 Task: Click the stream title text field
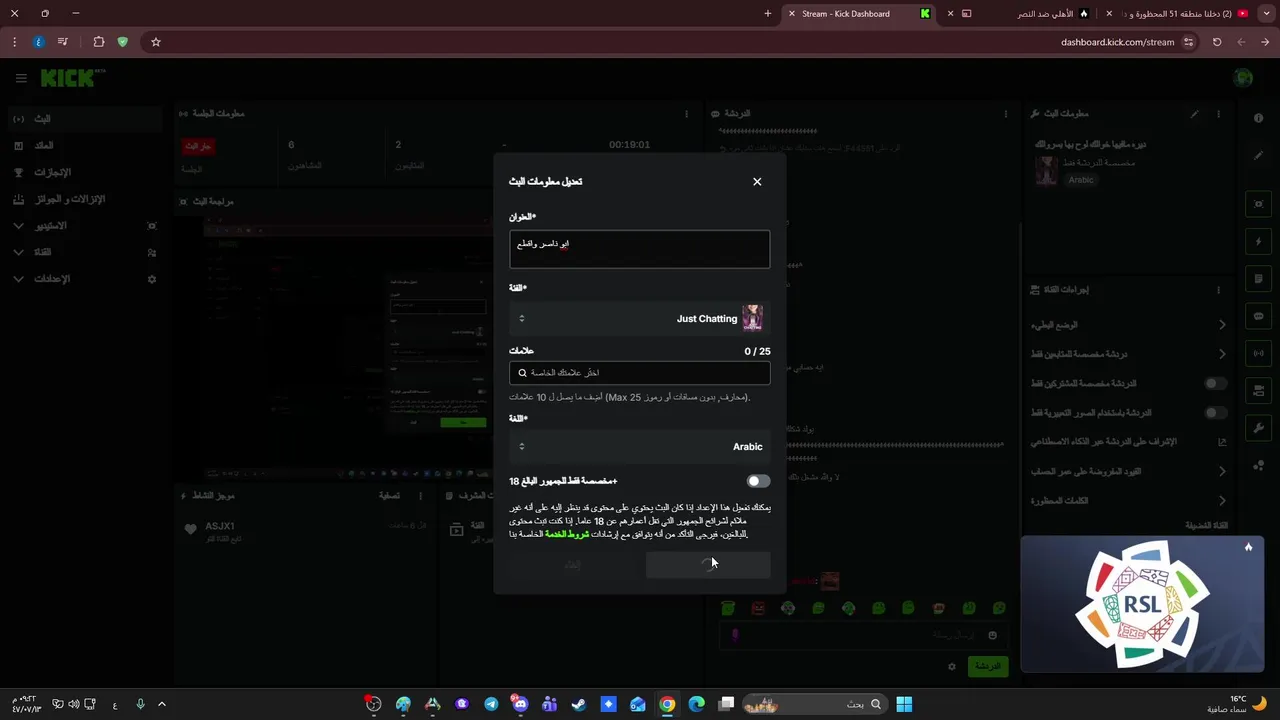point(640,249)
